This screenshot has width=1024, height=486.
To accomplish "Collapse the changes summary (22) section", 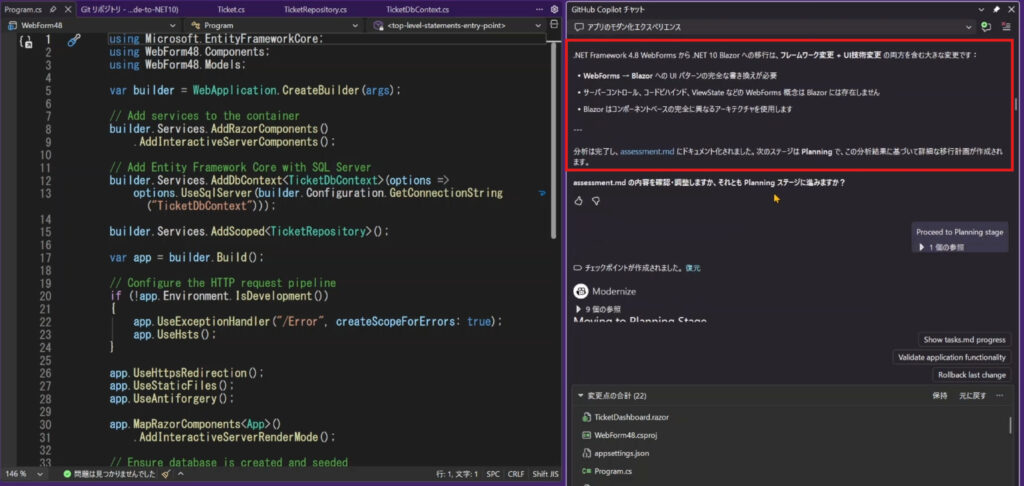I will coord(579,395).
